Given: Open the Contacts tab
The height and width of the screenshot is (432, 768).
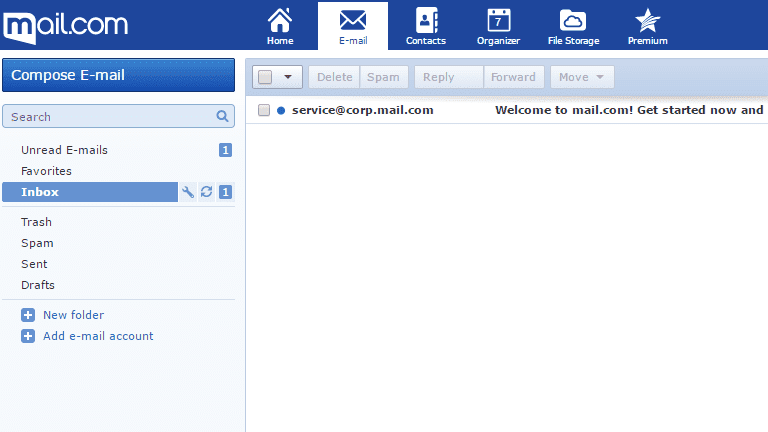Looking at the screenshot, I should (426, 26).
